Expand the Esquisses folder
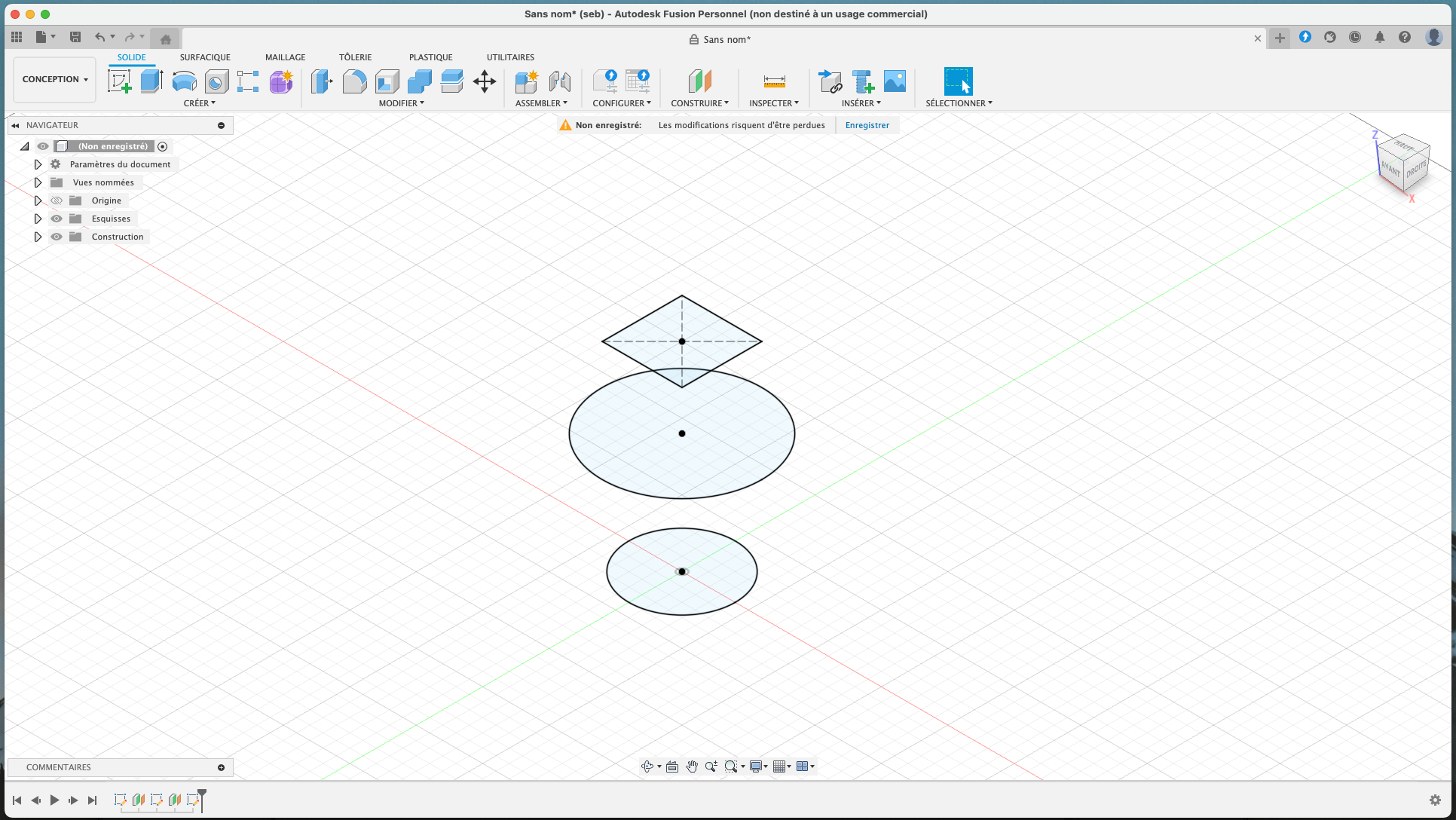 38,219
